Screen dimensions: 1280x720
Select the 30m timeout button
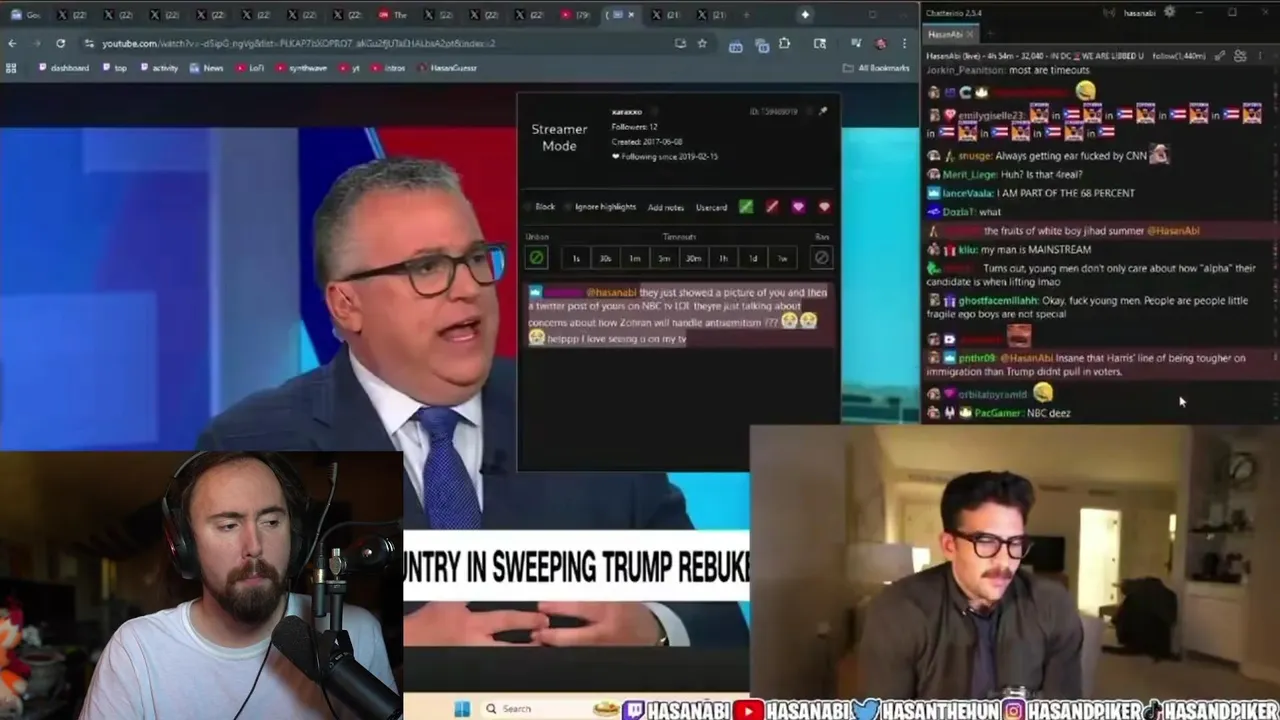[693, 258]
